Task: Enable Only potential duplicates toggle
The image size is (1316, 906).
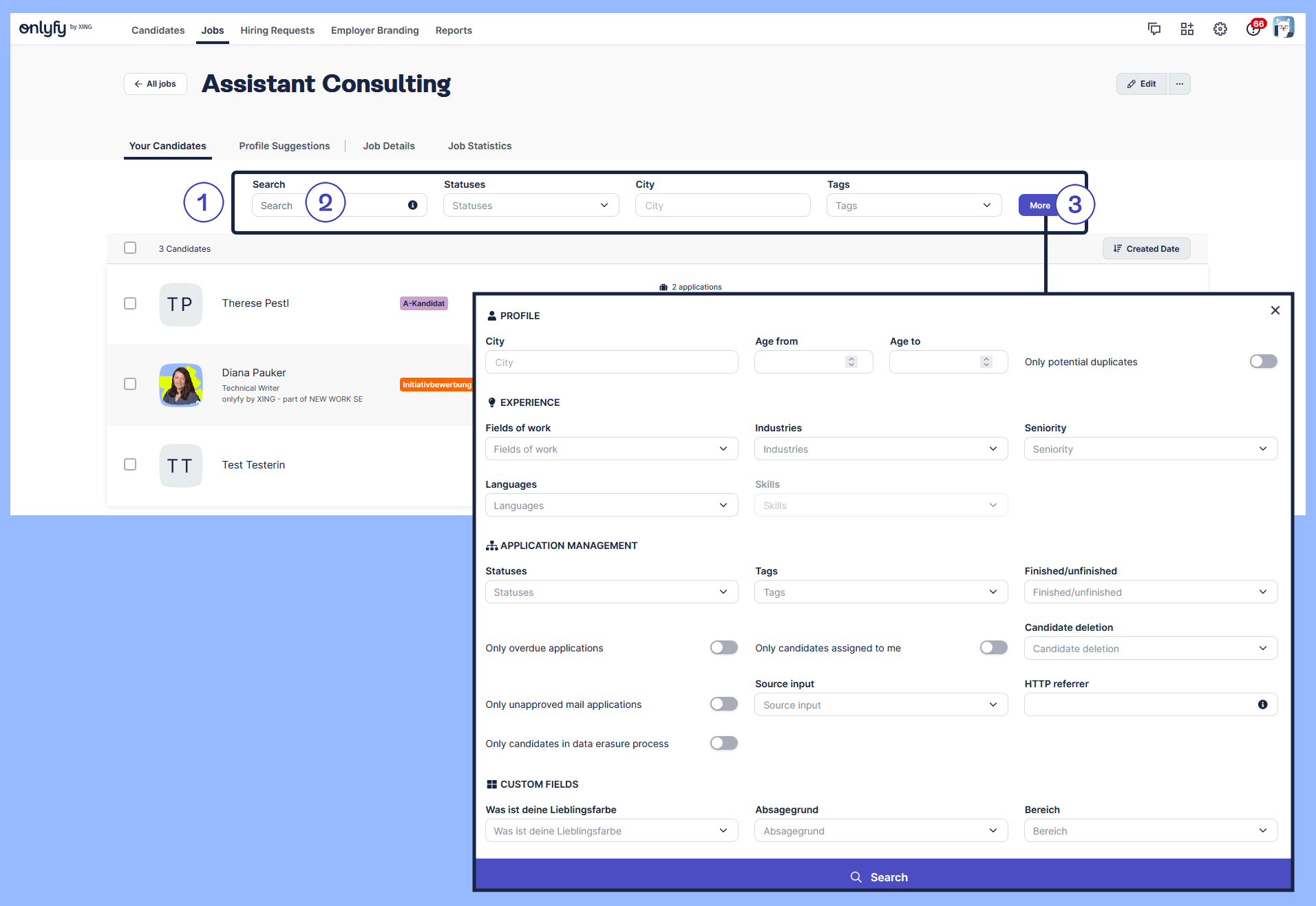Action: coord(1264,362)
